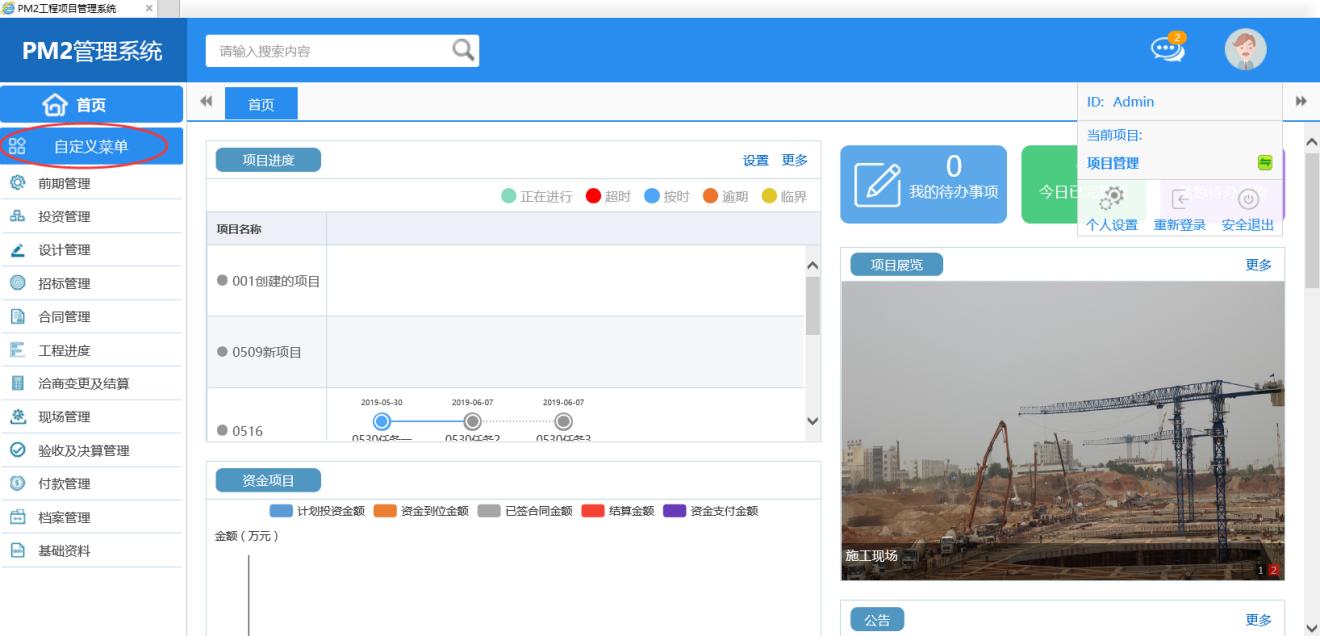Select the 首页 tab
This screenshot has width=1320, height=636.
point(260,102)
